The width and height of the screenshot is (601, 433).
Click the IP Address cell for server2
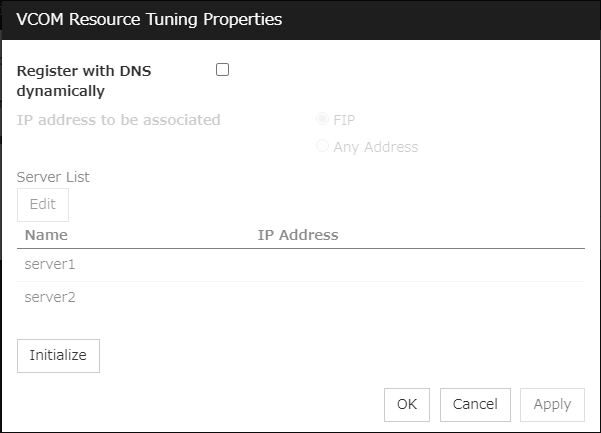400,297
